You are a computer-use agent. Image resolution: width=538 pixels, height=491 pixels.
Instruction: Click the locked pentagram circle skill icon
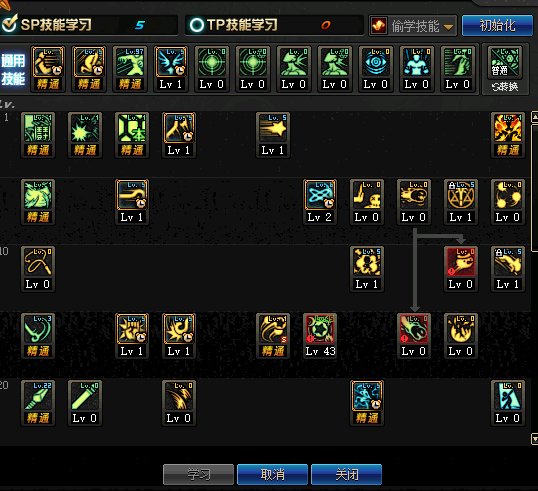coord(461,195)
